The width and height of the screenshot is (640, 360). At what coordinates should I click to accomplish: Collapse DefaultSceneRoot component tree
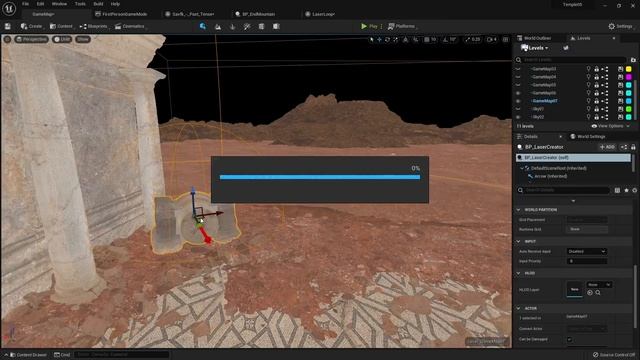click(522, 168)
